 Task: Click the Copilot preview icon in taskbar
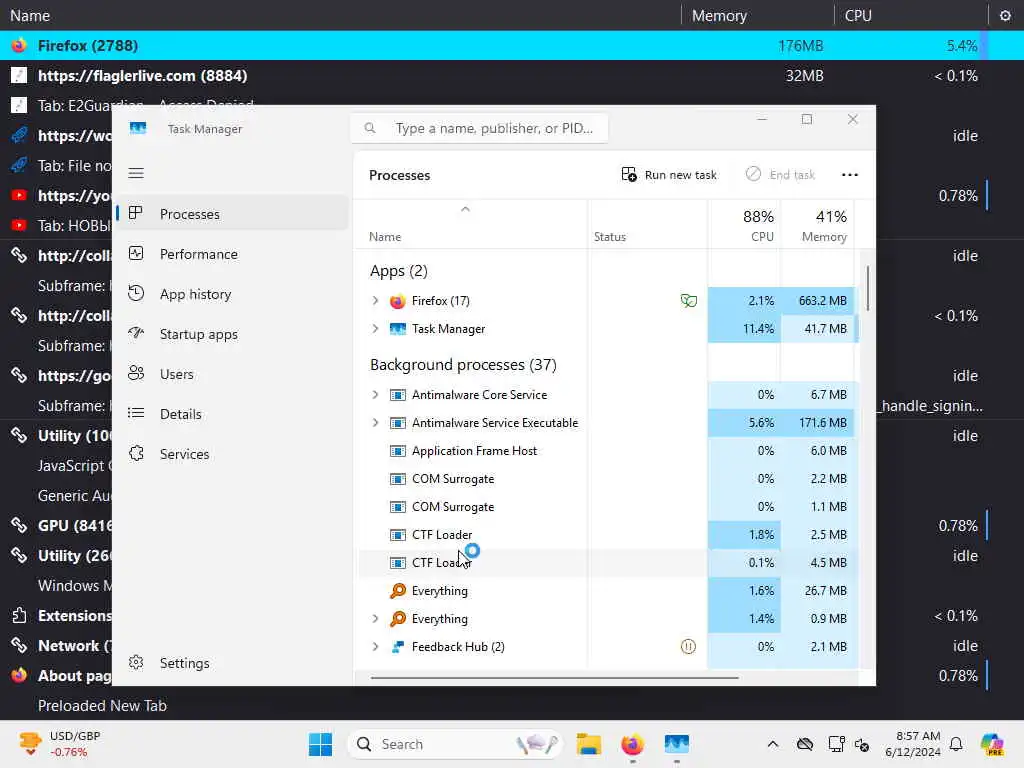(992, 744)
